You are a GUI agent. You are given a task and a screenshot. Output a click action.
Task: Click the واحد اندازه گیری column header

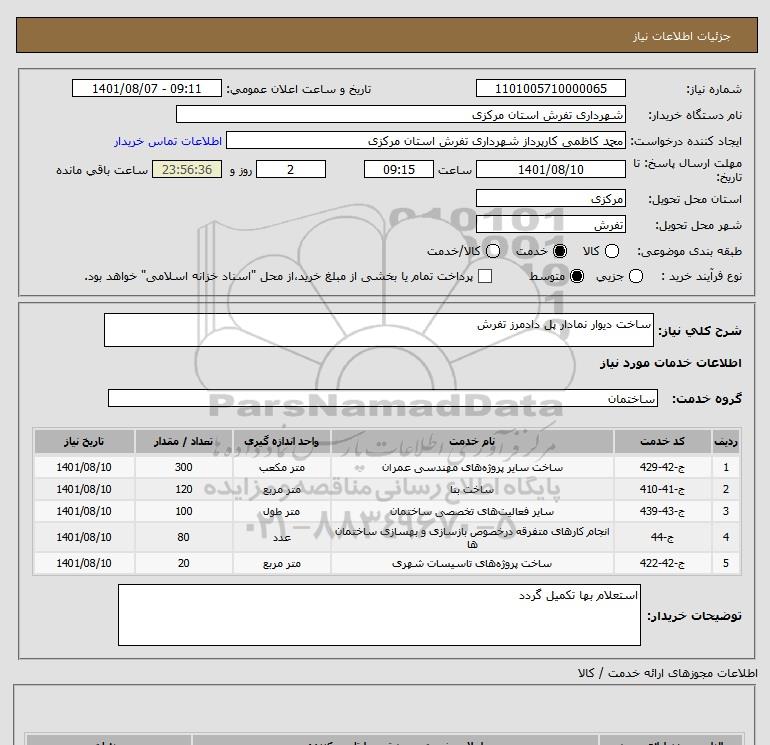pos(281,441)
